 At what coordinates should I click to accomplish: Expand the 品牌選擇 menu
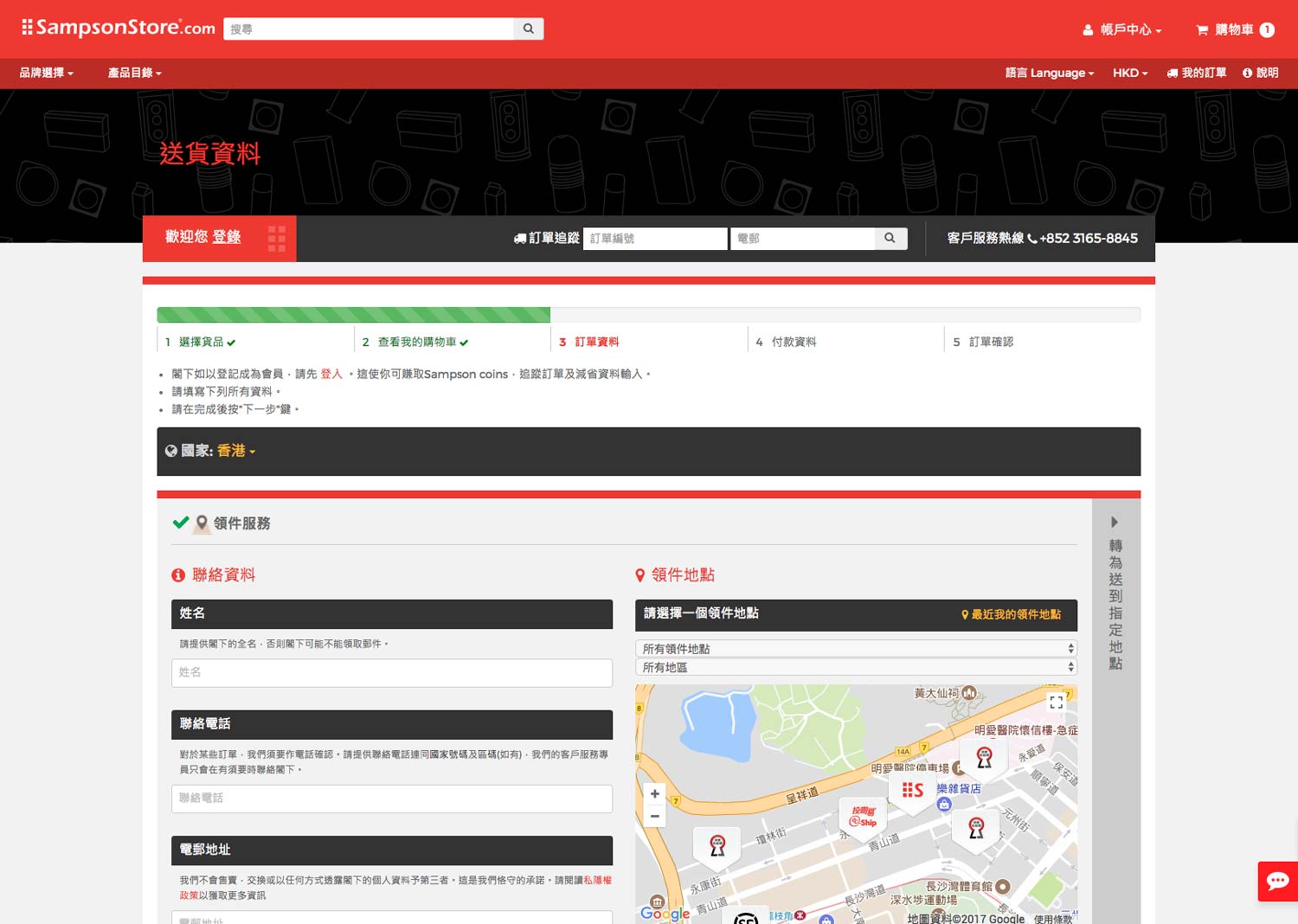point(47,73)
